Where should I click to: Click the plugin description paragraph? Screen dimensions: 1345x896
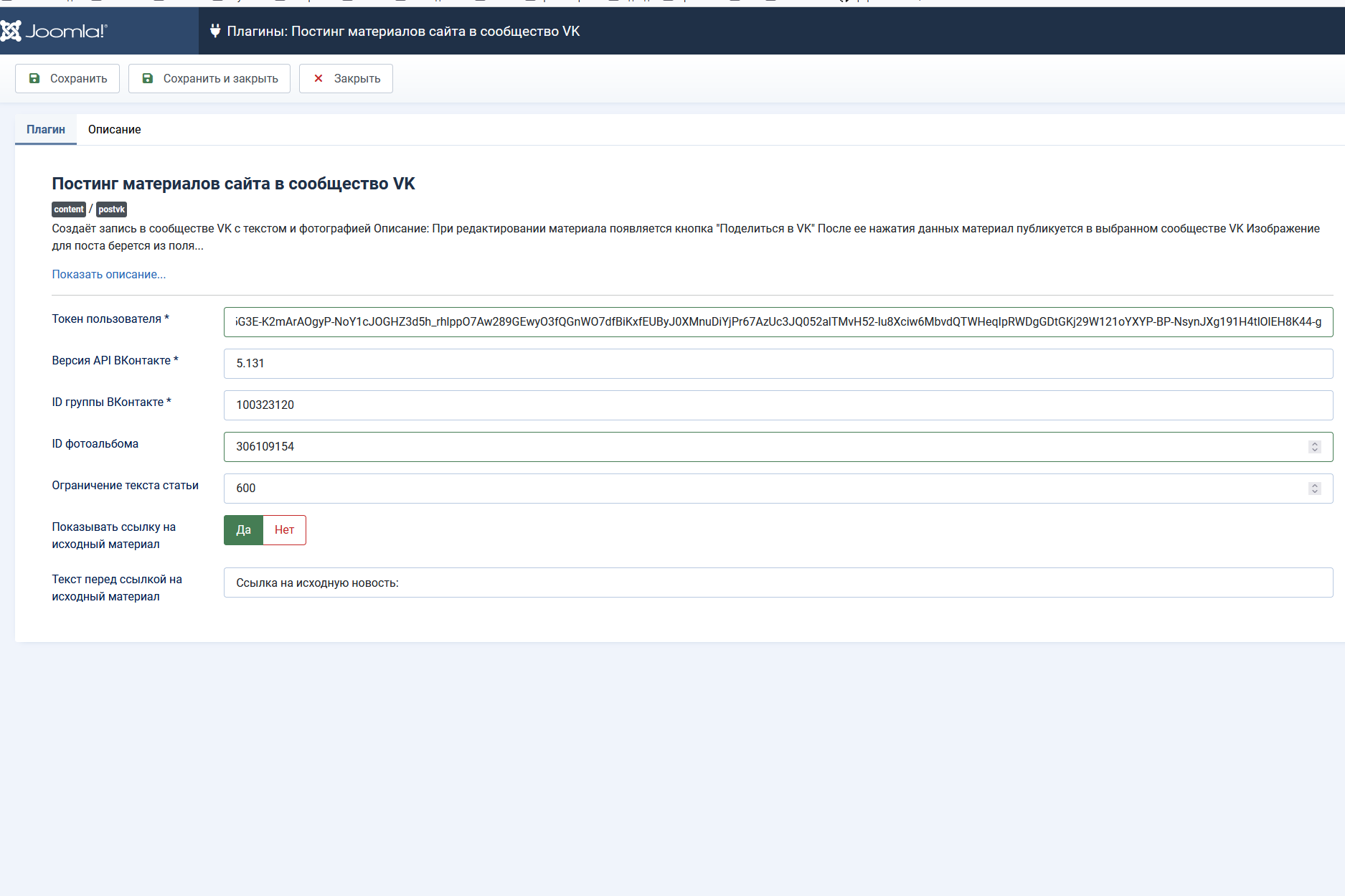pyautogui.click(x=686, y=237)
